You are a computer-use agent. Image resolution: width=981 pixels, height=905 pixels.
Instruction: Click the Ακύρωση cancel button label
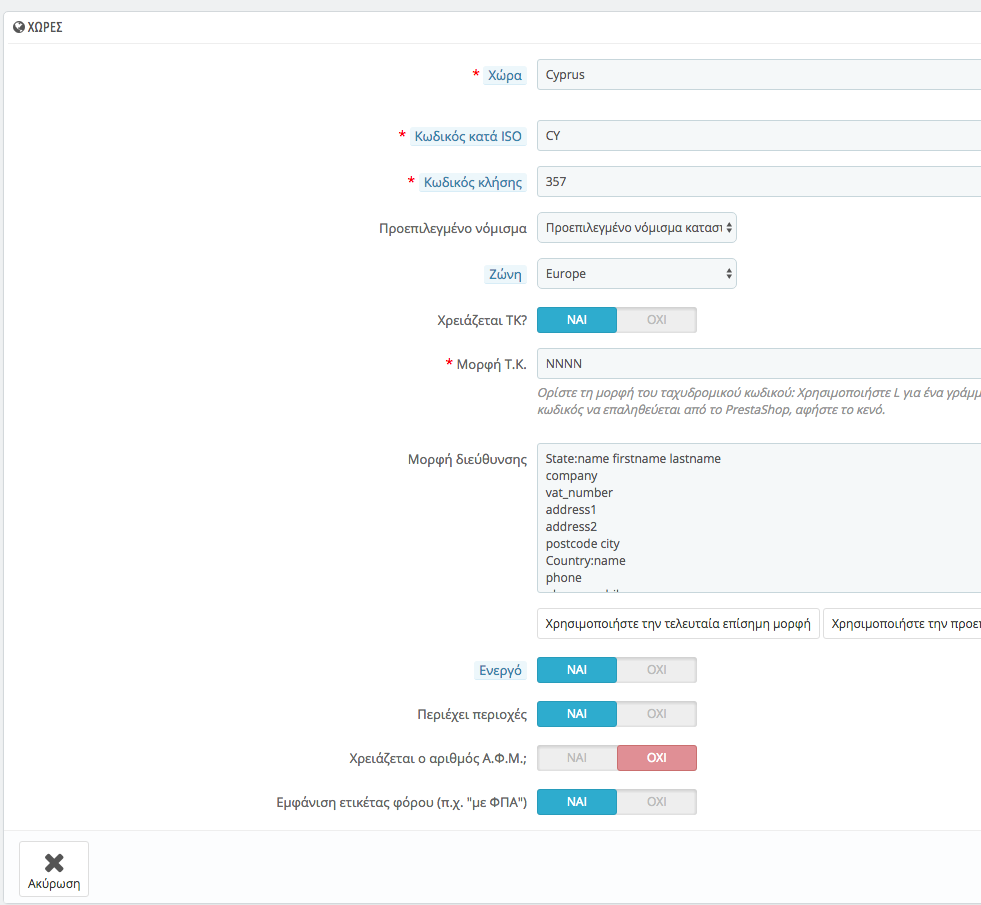tap(54, 884)
